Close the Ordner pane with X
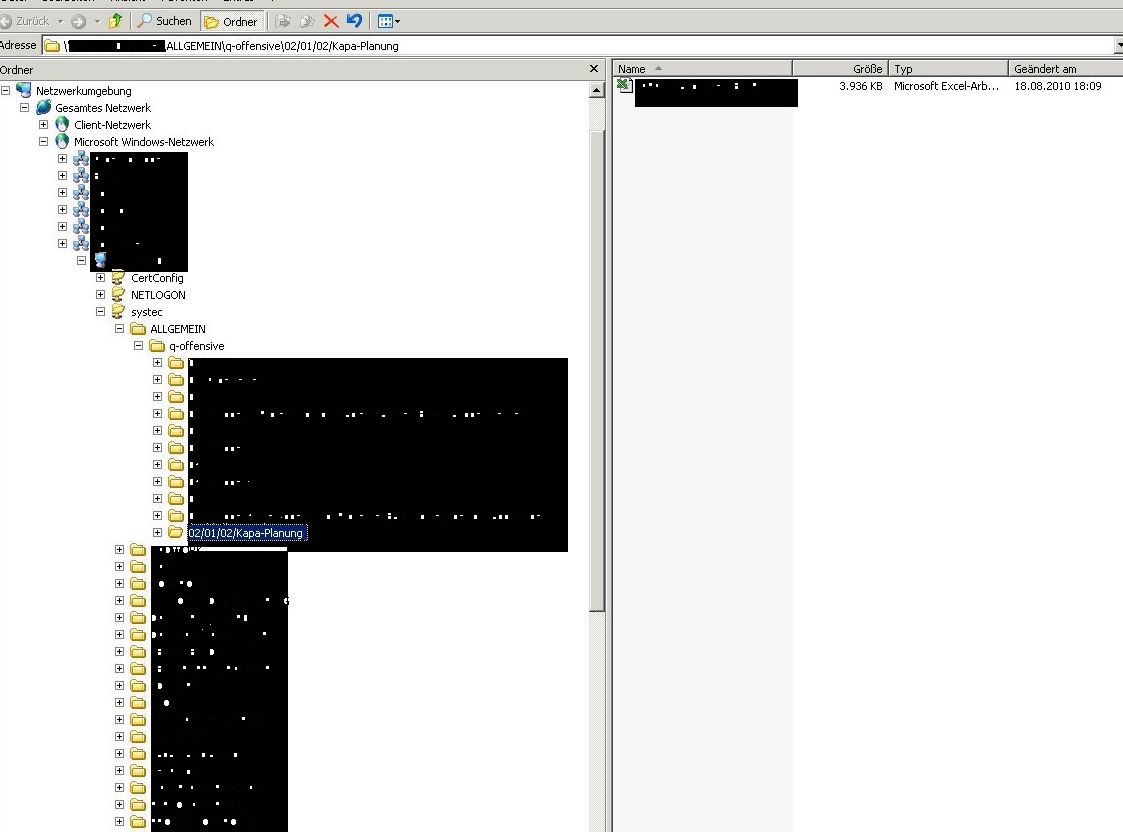The height and width of the screenshot is (832, 1123). coord(594,69)
